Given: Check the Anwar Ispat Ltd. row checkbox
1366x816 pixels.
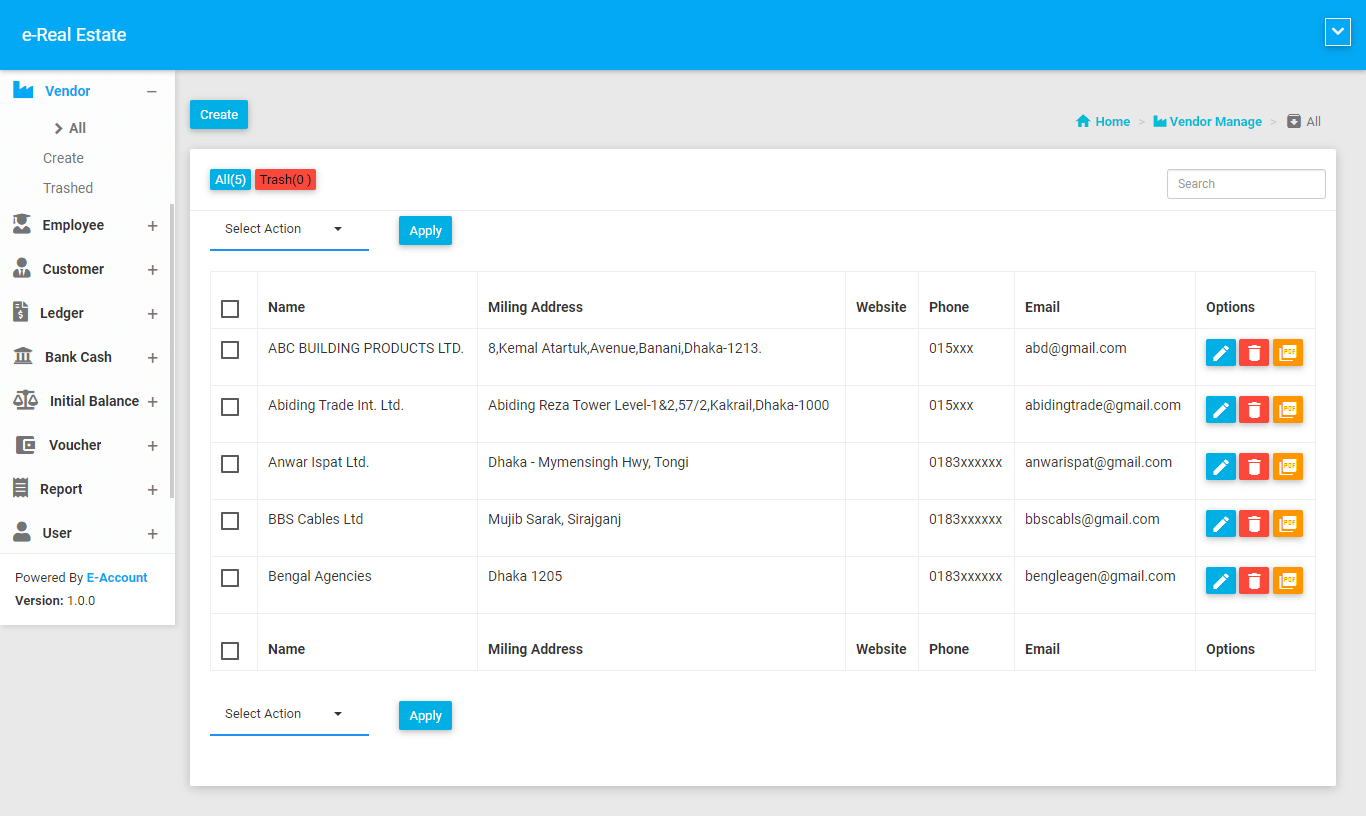Looking at the screenshot, I should (x=230, y=464).
